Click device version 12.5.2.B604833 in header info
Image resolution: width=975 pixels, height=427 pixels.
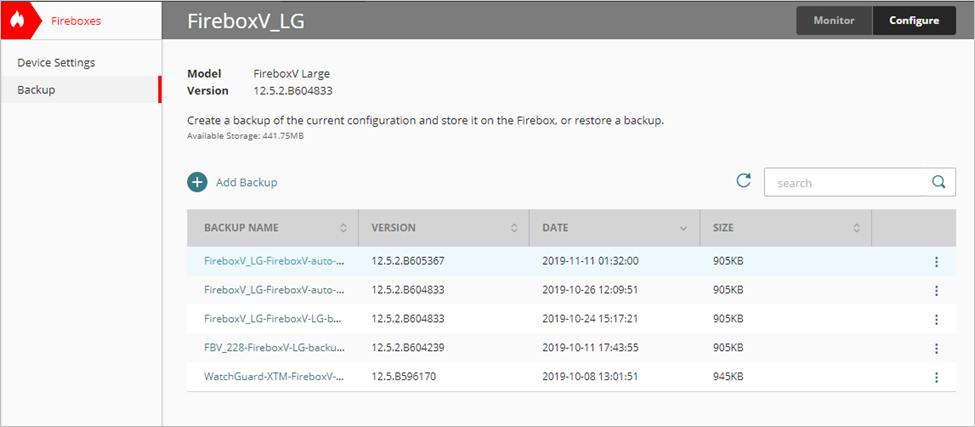click(293, 91)
